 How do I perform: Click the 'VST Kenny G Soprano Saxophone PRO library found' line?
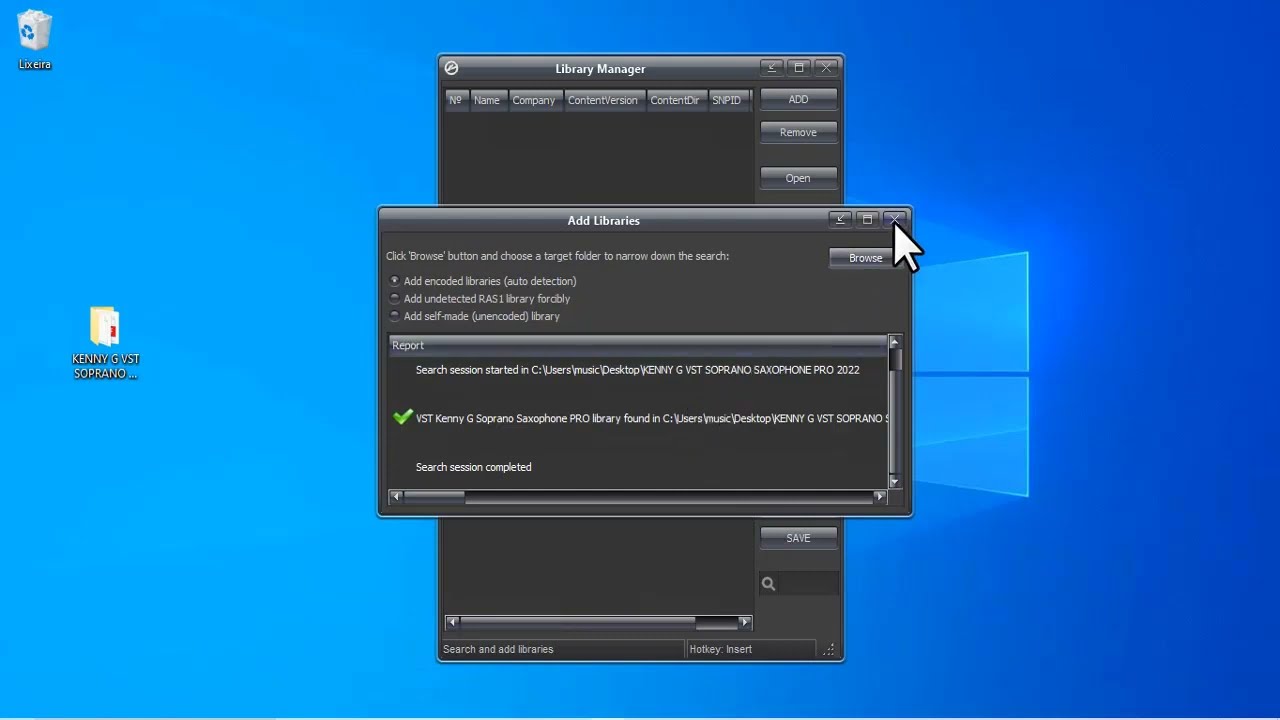[651, 418]
